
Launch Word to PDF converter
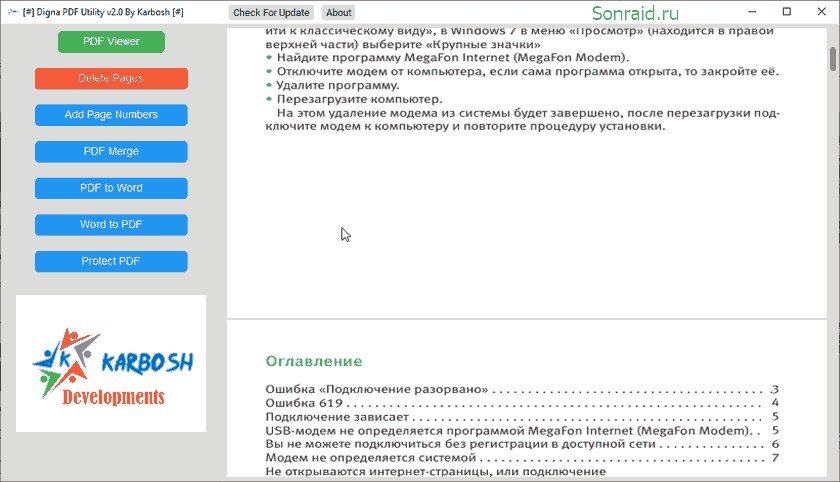coord(111,224)
